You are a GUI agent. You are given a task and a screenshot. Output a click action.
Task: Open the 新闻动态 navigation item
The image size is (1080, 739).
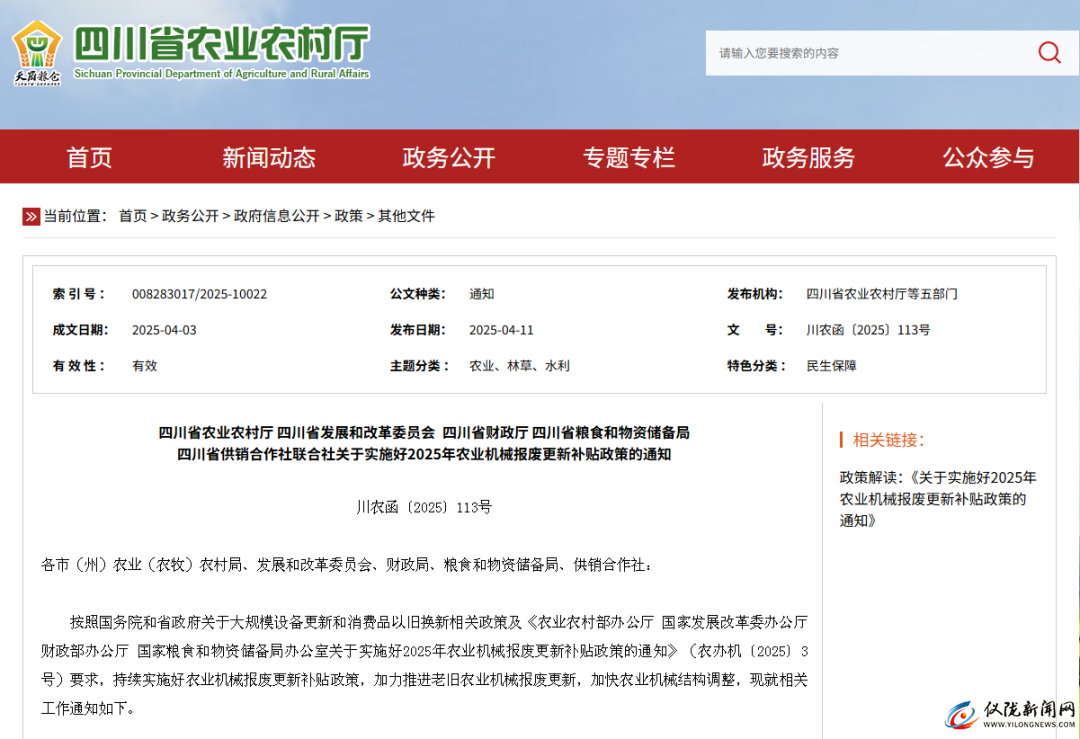[x=269, y=158]
